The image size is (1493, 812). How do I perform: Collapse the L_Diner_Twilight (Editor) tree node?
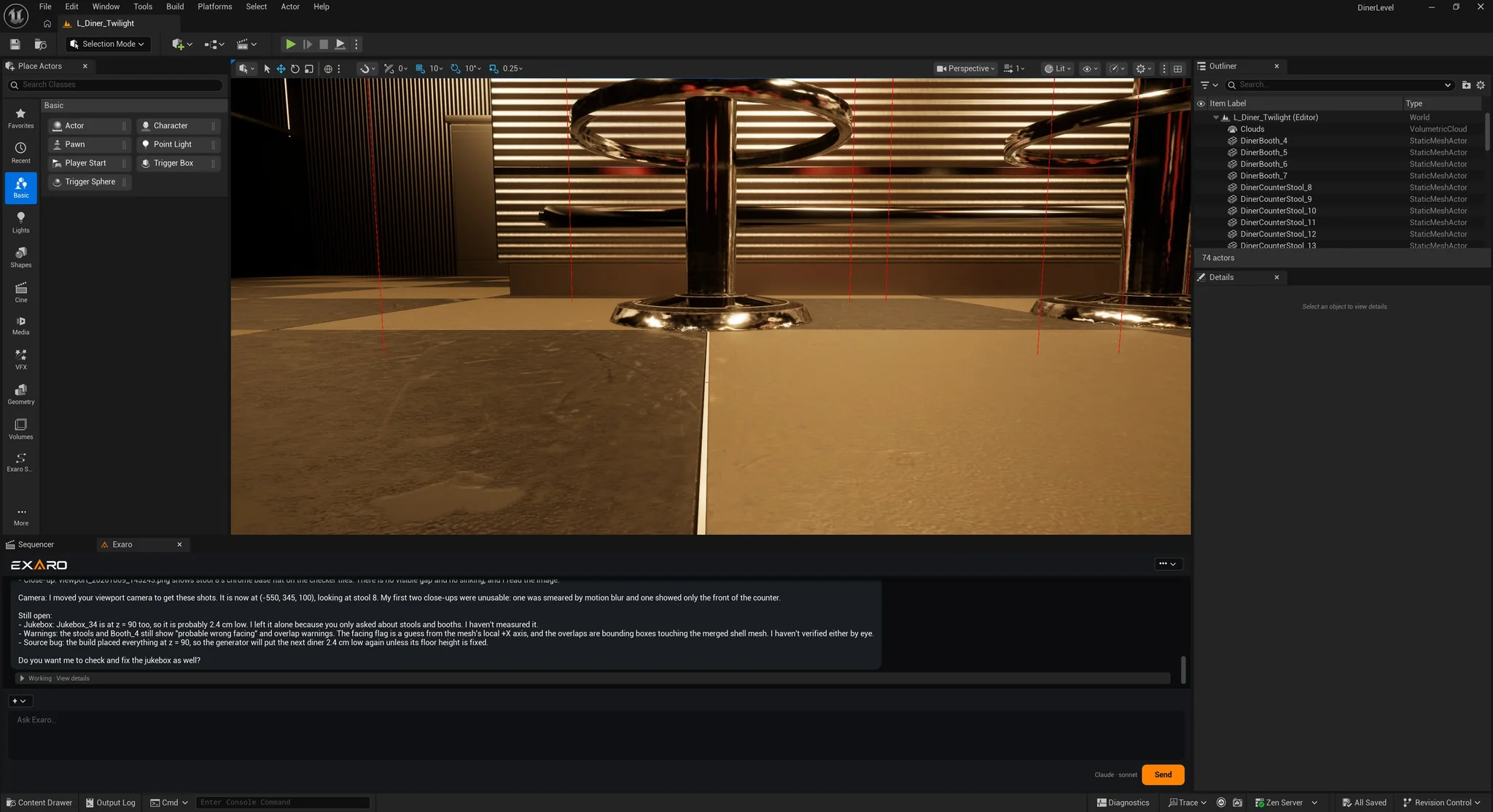click(1215, 117)
